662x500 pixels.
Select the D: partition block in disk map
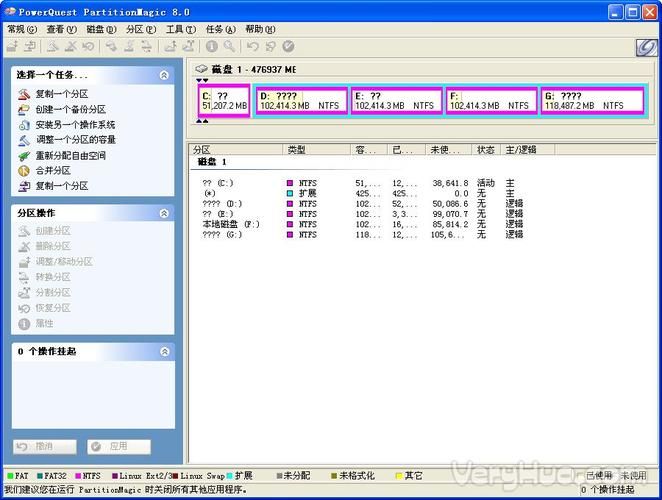coord(302,101)
